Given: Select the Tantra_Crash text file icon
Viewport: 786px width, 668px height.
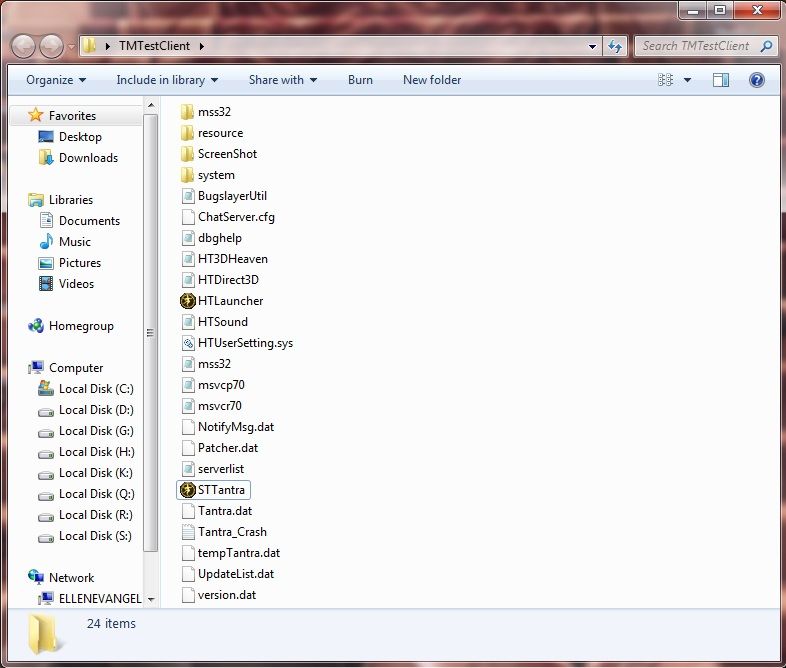Looking at the screenshot, I should tap(187, 532).
